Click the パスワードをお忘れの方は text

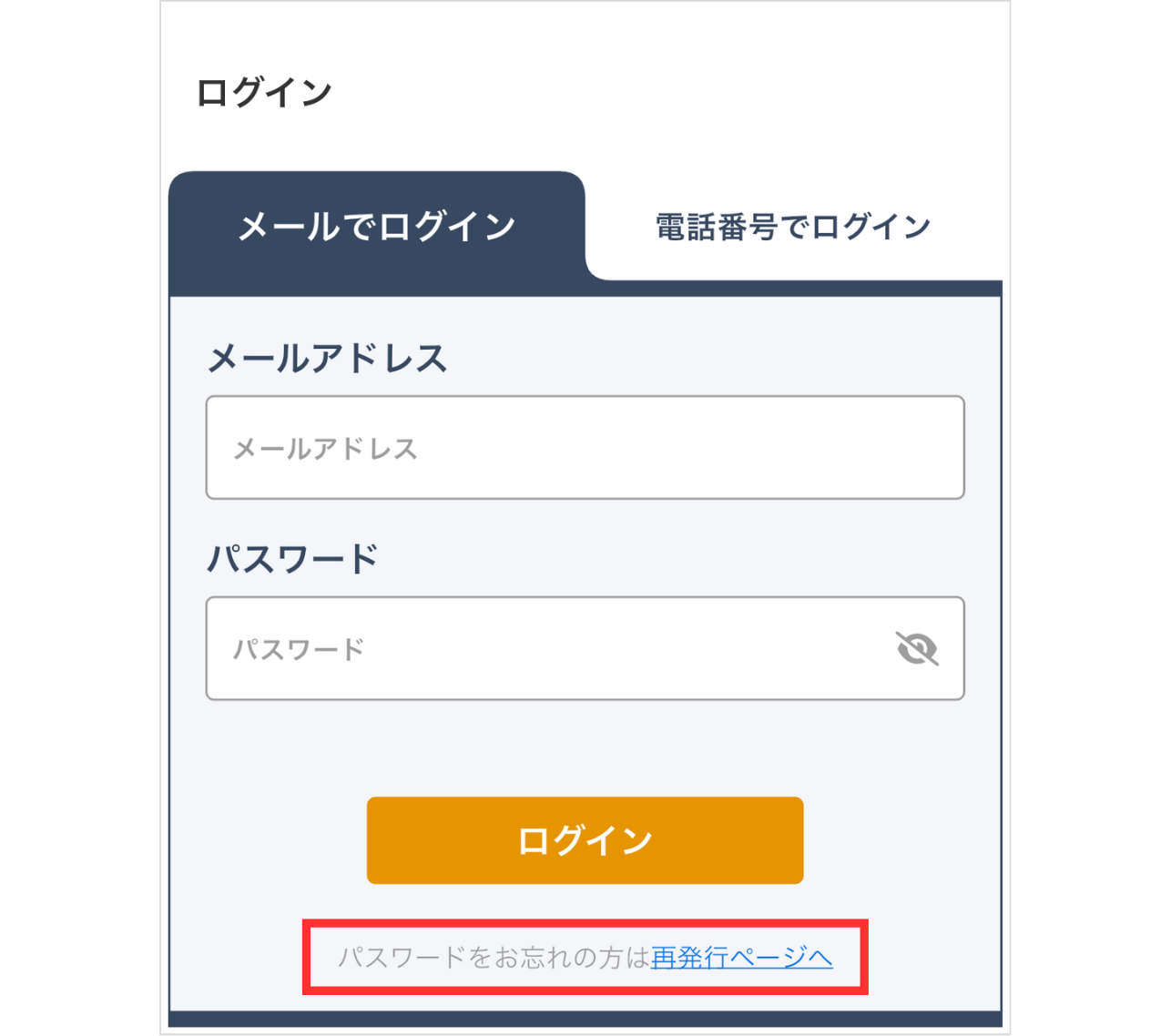coord(494,958)
